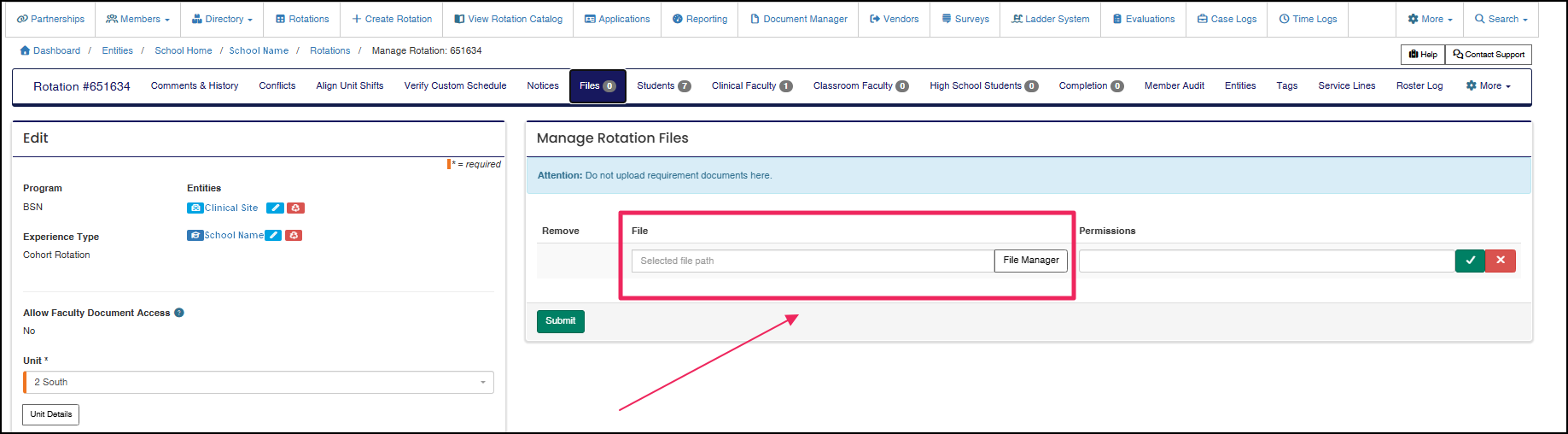Click the Evaluations clipboard icon
The height and width of the screenshot is (434, 1568).
pyautogui.click(x=1117, y=19)
